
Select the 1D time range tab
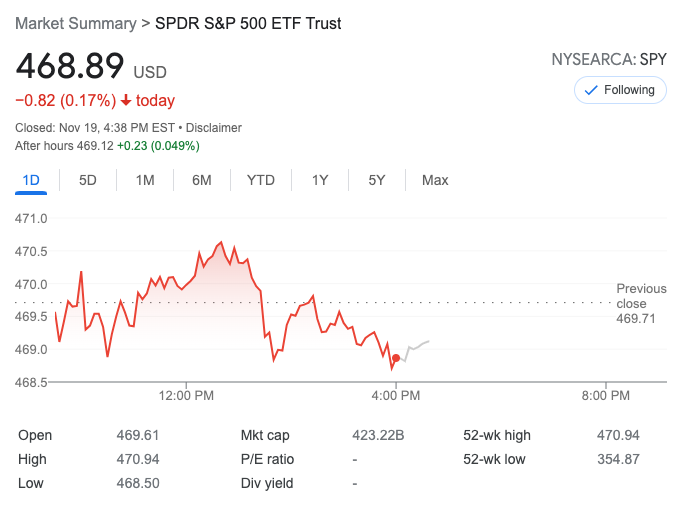(31, 180)
